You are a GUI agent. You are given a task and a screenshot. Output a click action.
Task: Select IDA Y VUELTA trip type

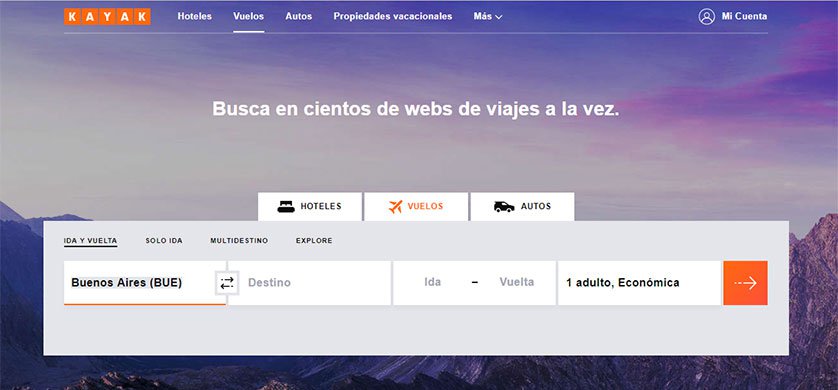(x=90, y=241)
